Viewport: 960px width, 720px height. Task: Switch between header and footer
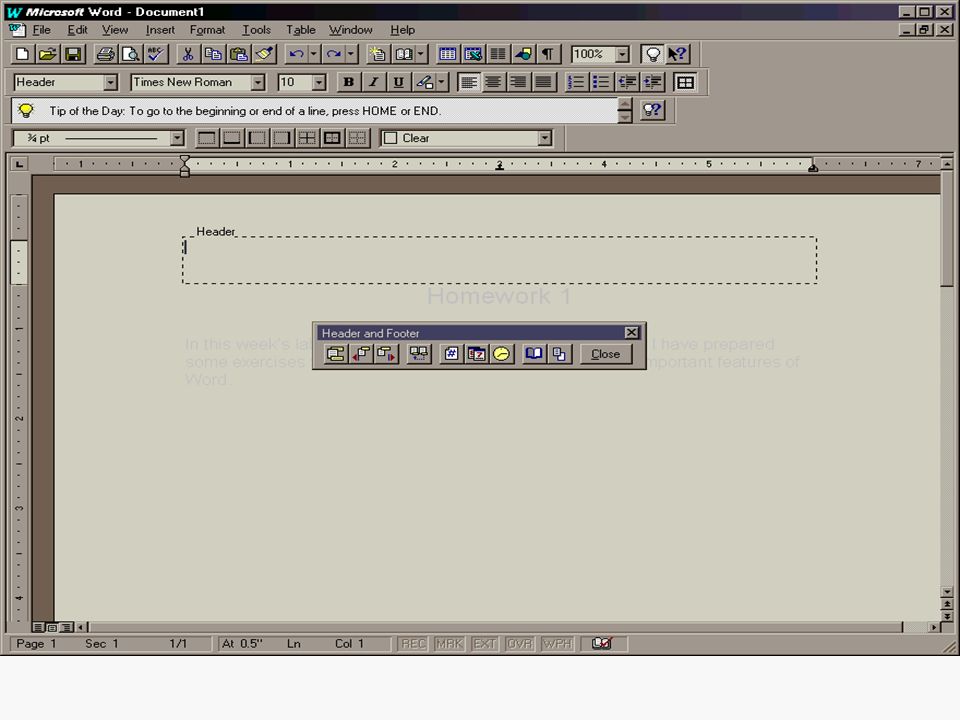[336, 354]
